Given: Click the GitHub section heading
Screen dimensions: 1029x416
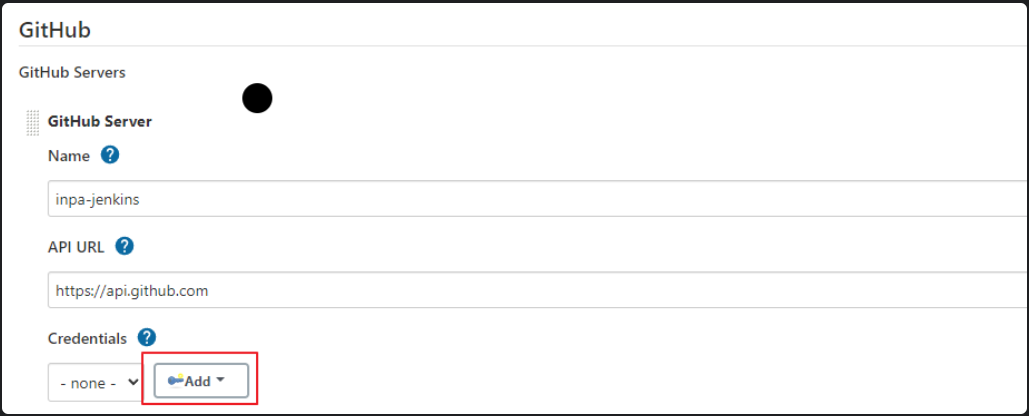Looking at the screenshot, I should pyautogui.click(x=55, y=30).
